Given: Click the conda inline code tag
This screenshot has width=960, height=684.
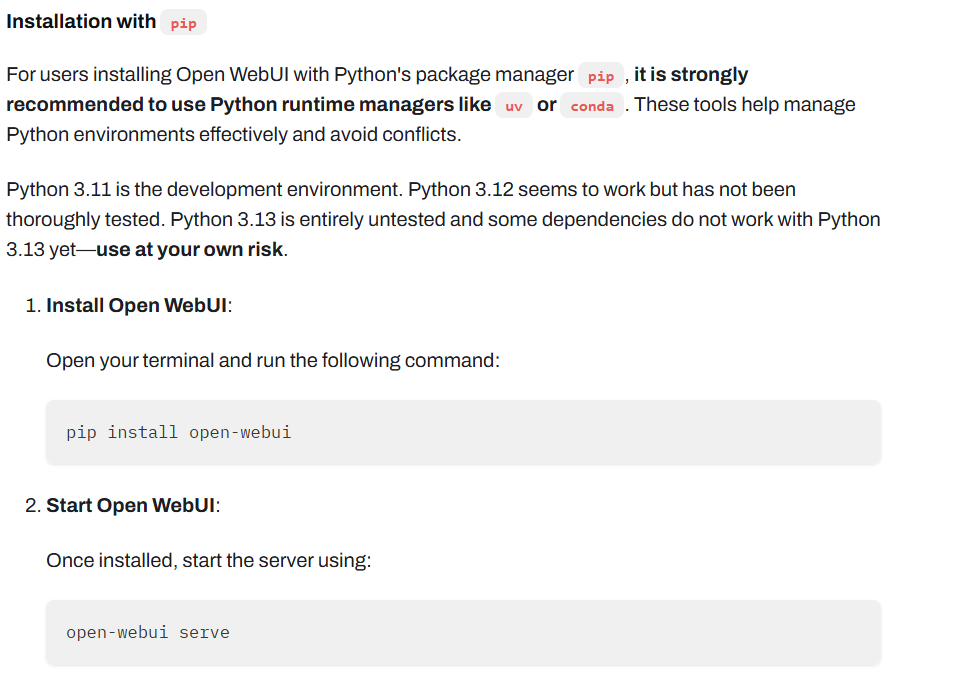Looking at the screenshot, I should (x=592, y=105).
